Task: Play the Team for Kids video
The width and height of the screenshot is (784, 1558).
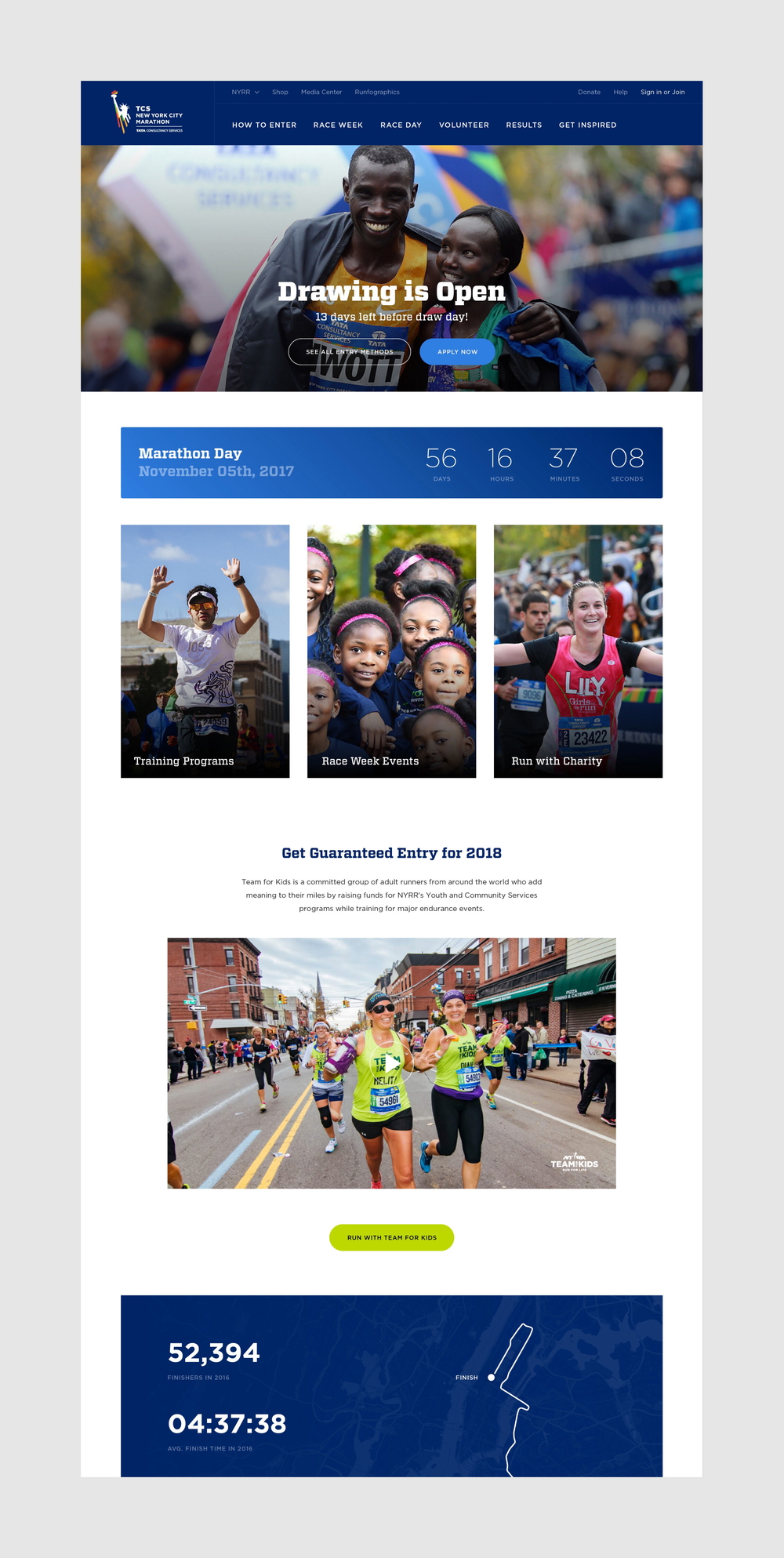Action: click(x=391, y=1063)
